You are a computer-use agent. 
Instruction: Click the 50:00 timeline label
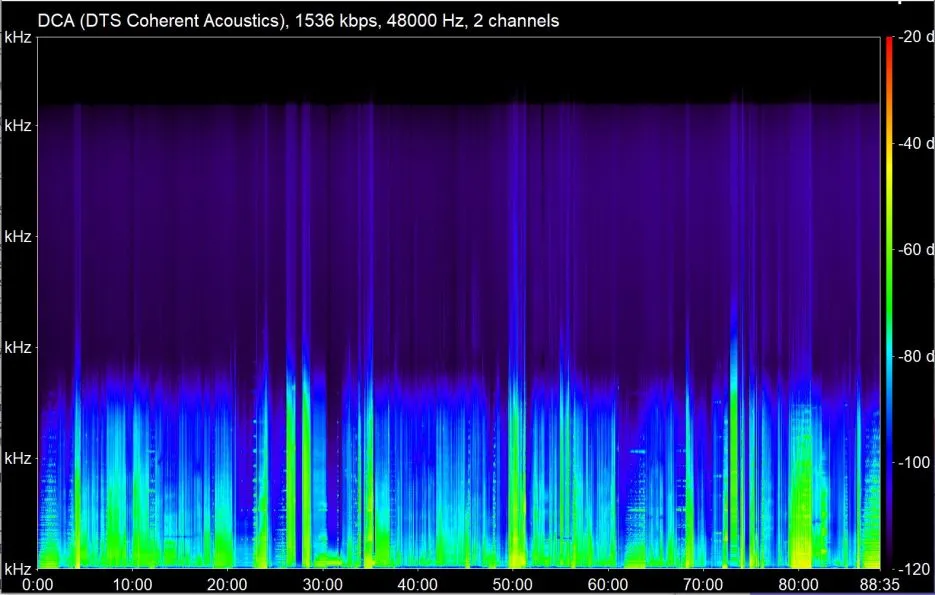512,584
